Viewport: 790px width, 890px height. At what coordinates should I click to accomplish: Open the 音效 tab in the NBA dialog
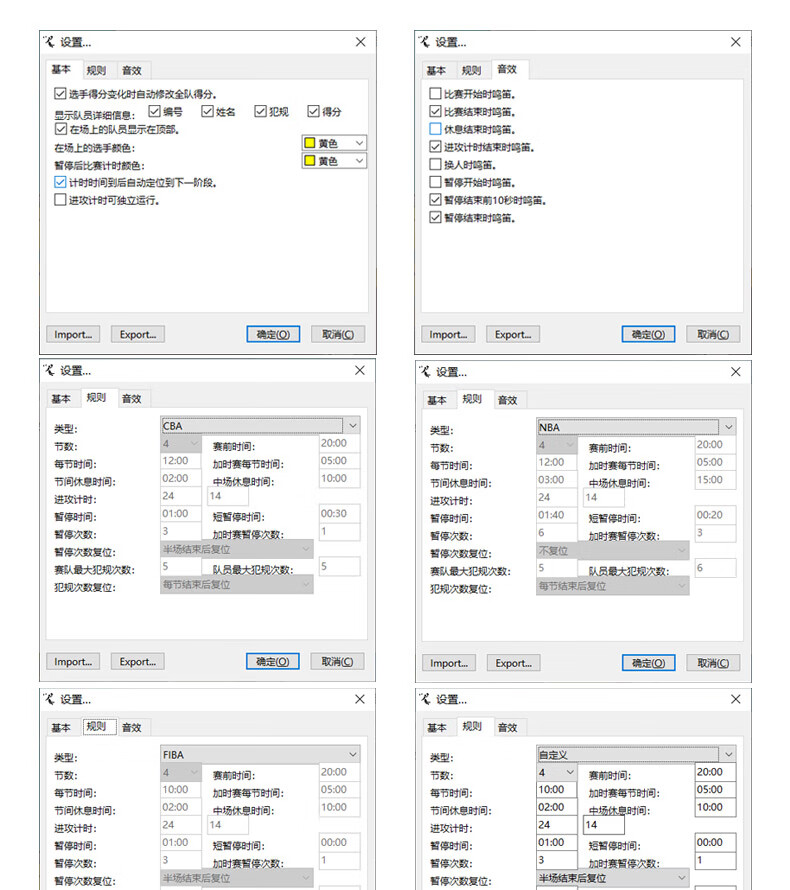(507, 400)
